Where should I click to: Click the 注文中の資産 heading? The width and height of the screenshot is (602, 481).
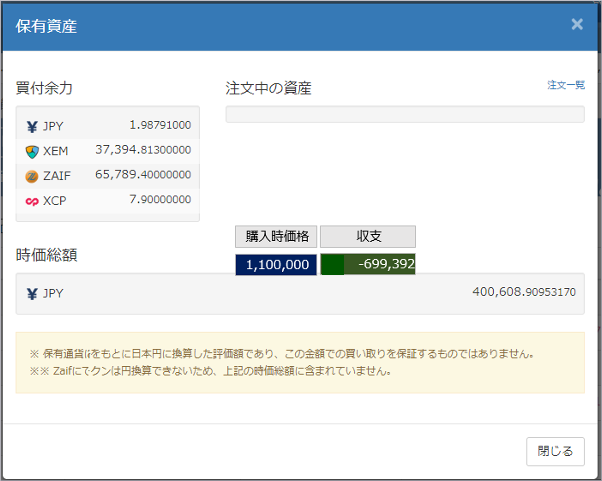coord(268,88)
